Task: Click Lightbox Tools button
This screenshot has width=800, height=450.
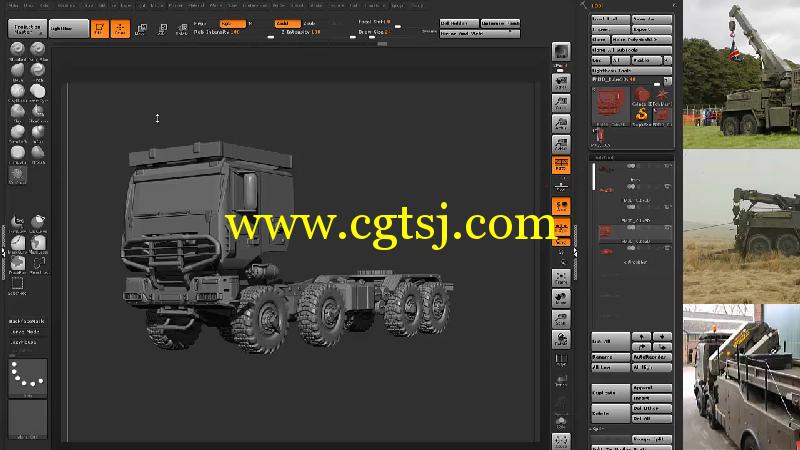Action: pyautogui.click(x=632, y=70)
